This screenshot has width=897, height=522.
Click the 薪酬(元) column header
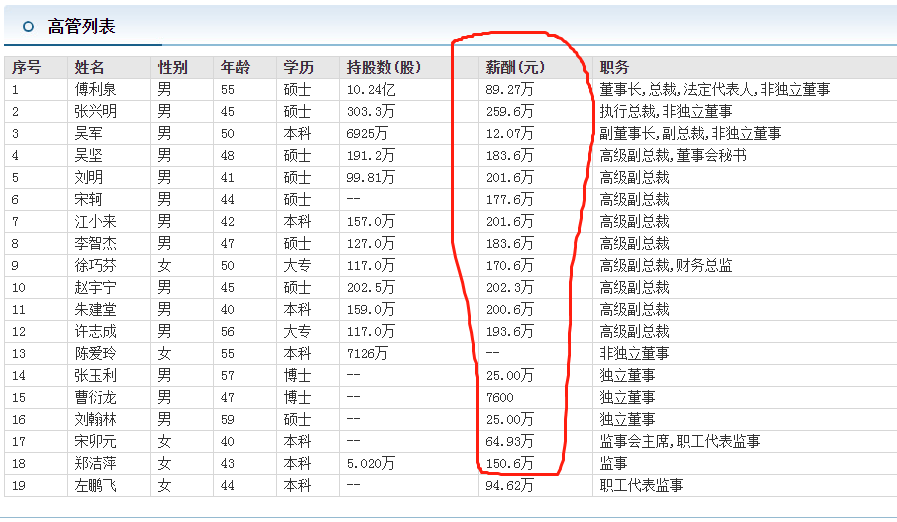(x=515, y=68)
